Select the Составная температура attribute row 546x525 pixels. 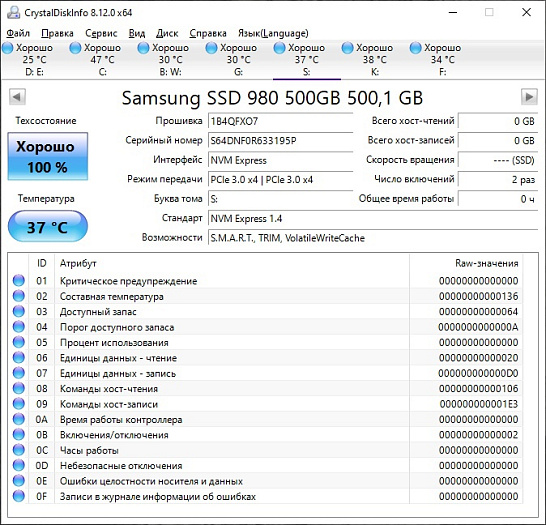(267, 296)
